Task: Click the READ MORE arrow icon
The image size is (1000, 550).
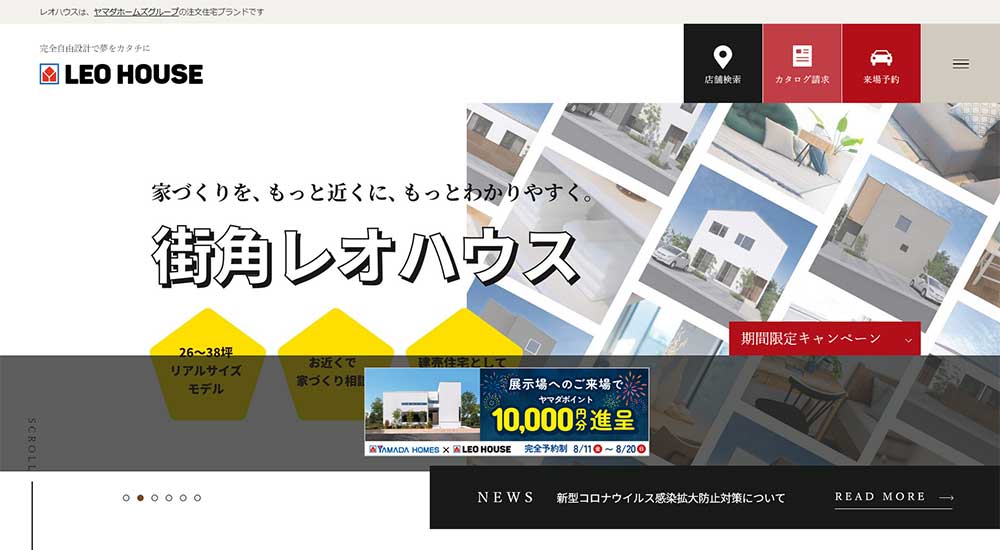Action: (x=946, y=497)
